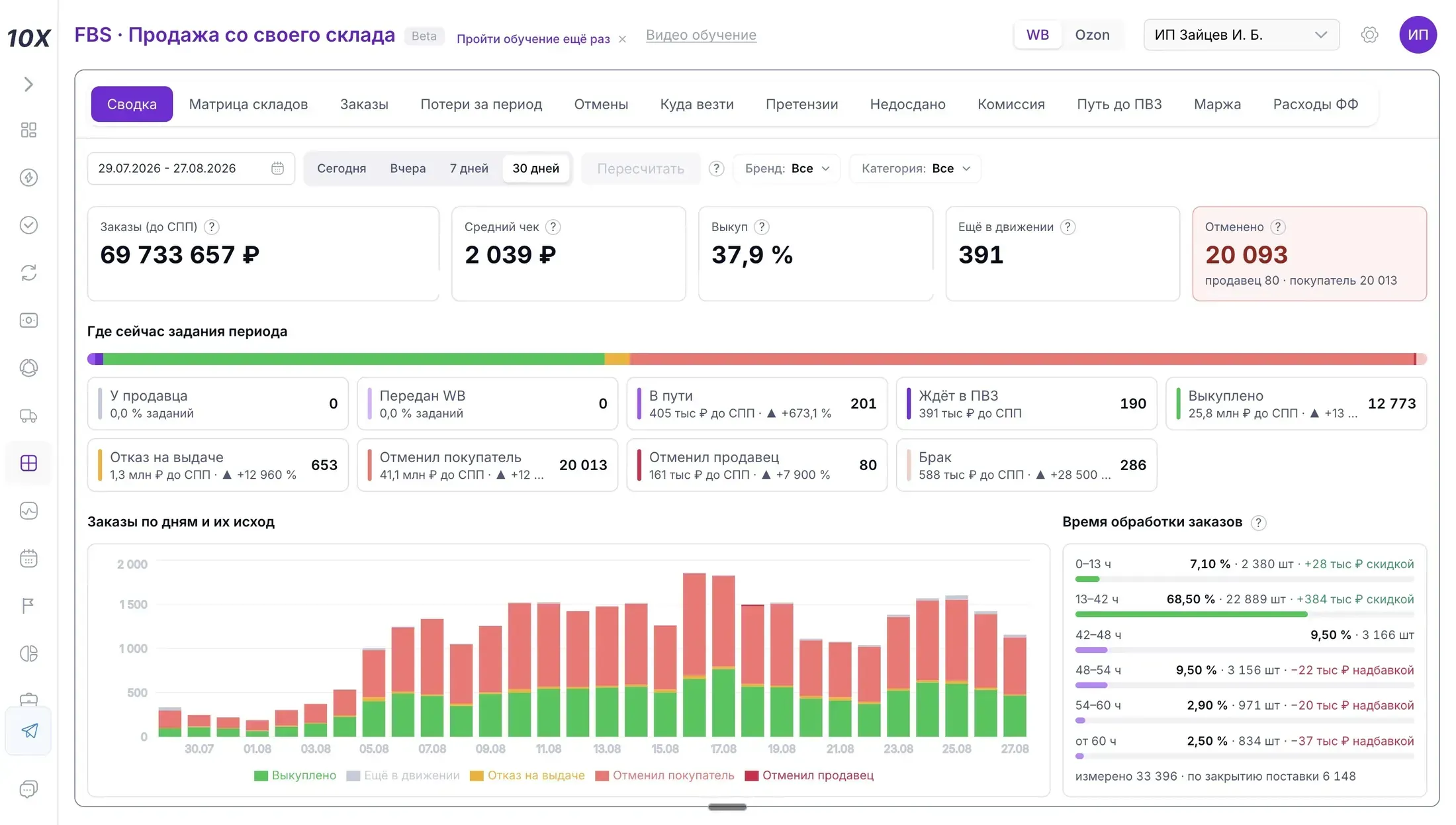Click help icon next to Отменено
This screenshot has height=825, width=1456.
1277,227
